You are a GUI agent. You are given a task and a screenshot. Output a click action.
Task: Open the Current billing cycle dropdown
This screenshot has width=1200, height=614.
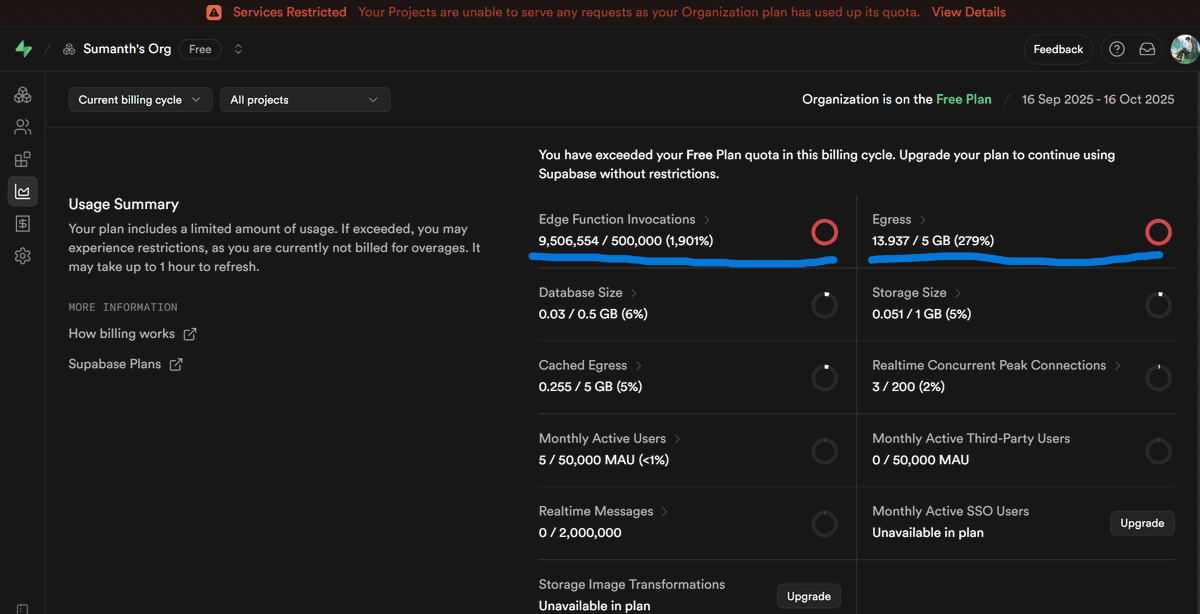coord(140,100)
